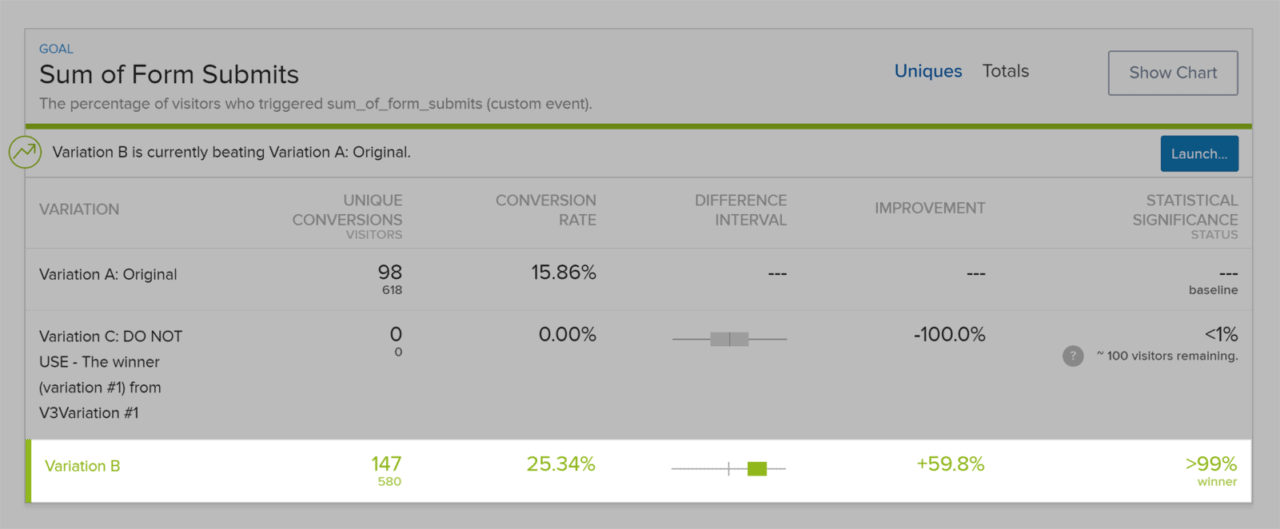Switch to Totals view

click(x=1005, y=71)
